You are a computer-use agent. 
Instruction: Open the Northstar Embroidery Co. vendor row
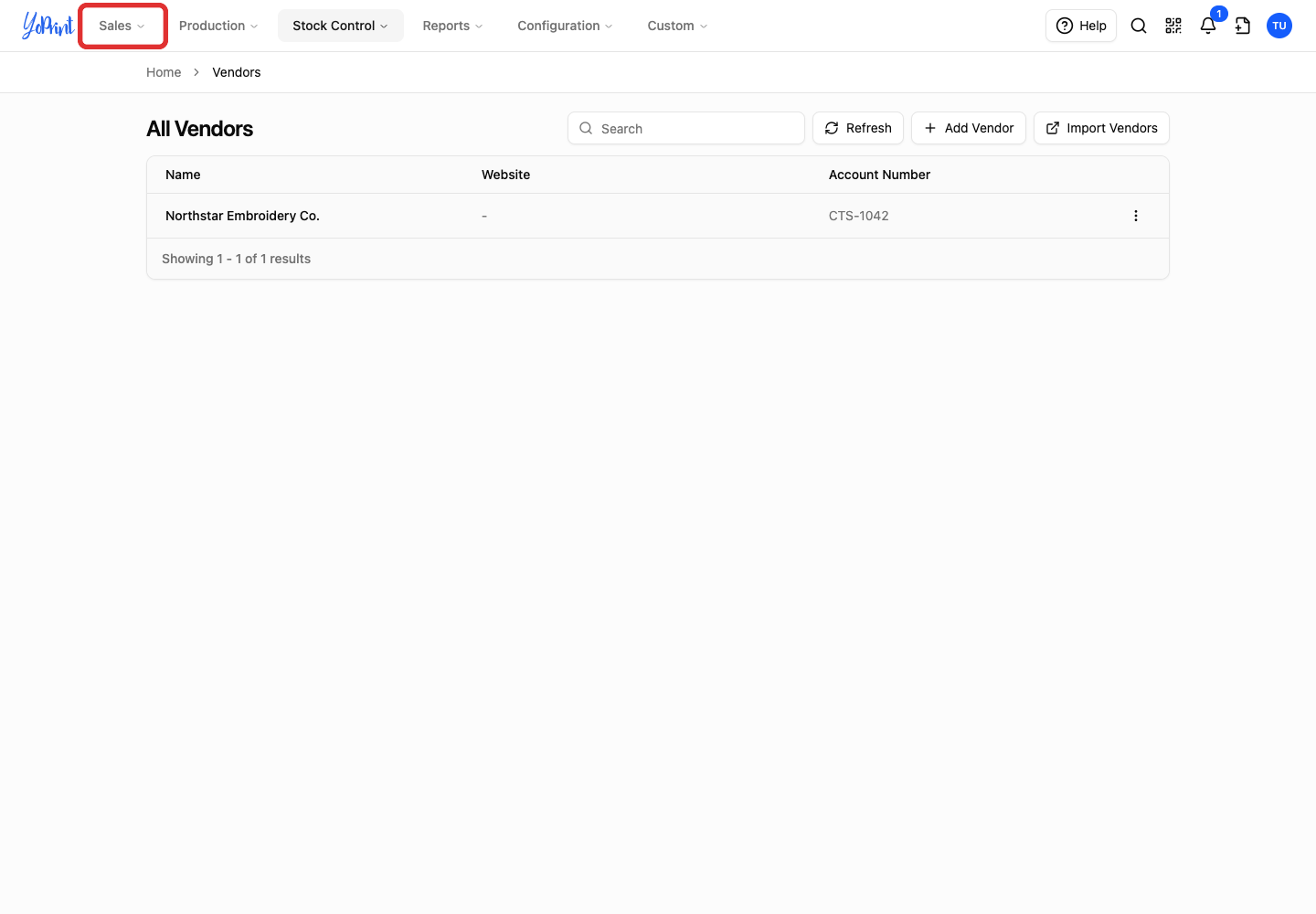[658, 216]
